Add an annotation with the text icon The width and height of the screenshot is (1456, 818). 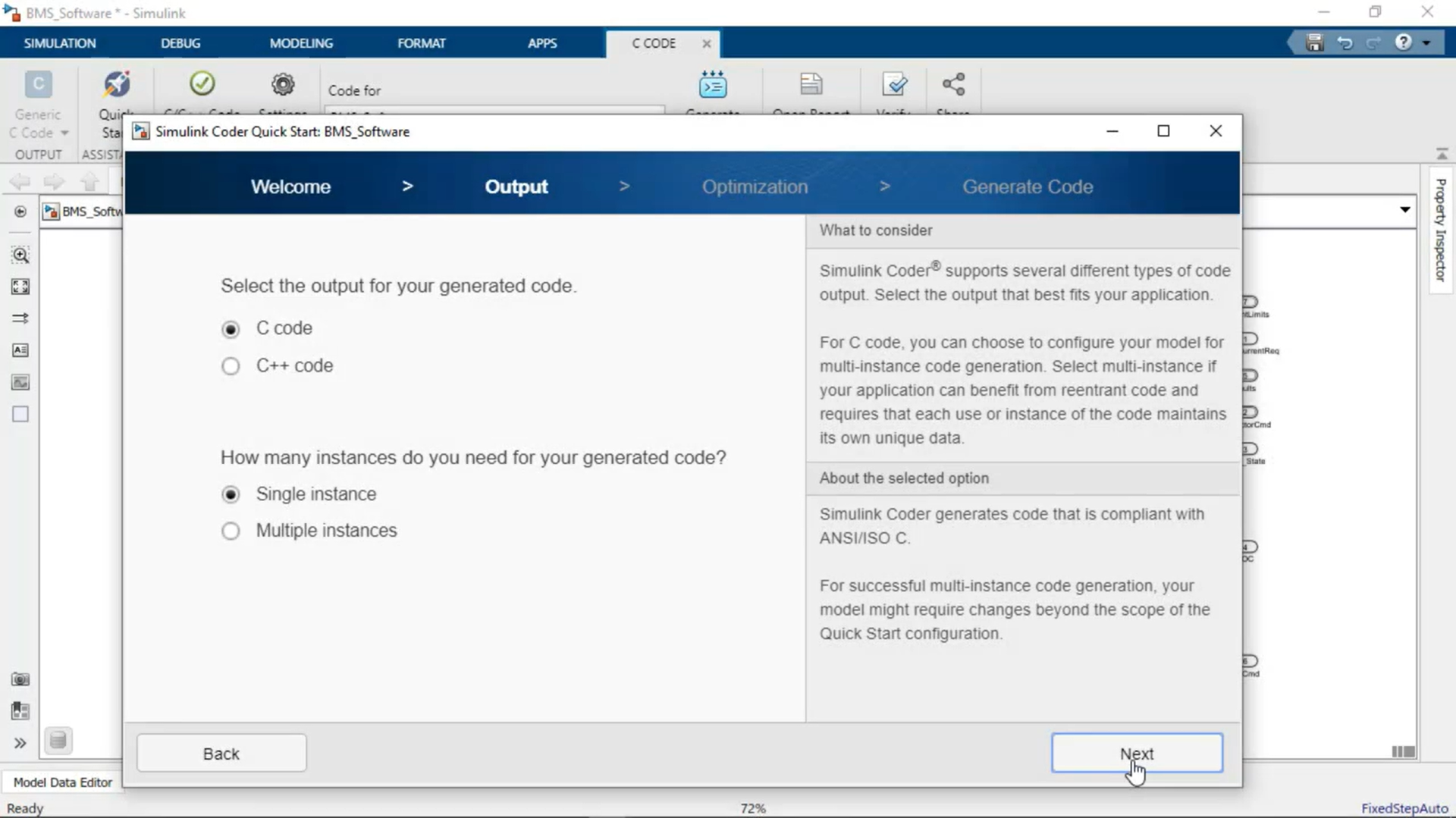click(20, 350)
